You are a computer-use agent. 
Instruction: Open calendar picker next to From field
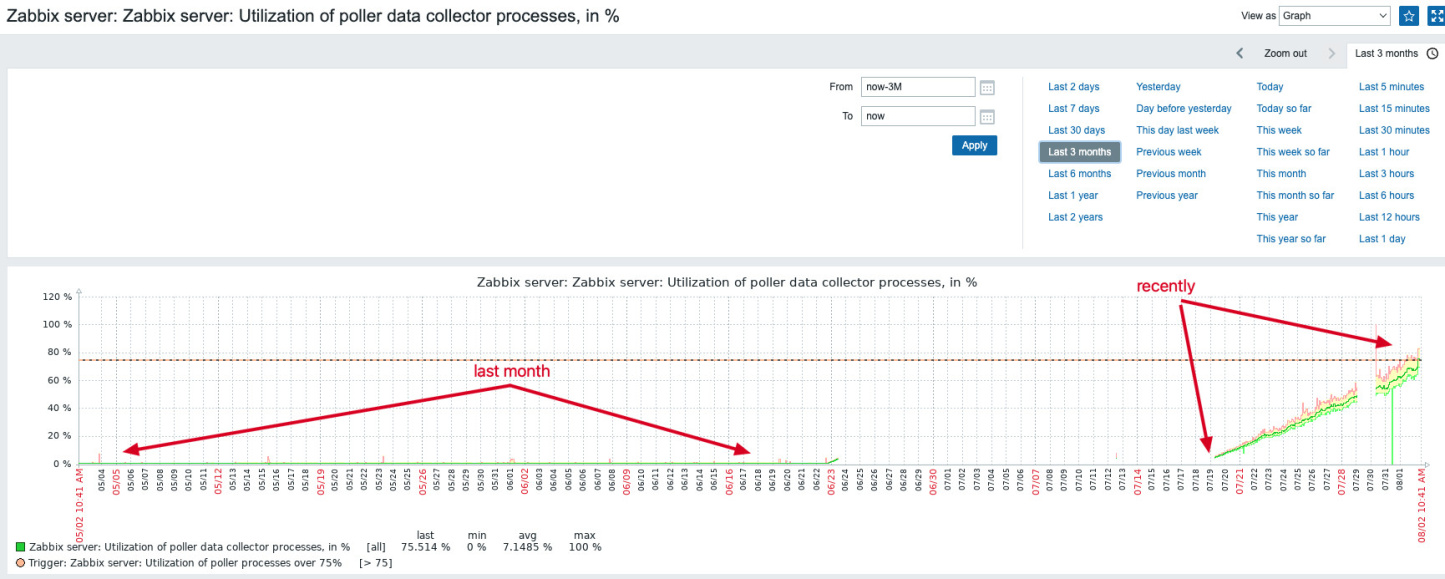pos(987,87)
